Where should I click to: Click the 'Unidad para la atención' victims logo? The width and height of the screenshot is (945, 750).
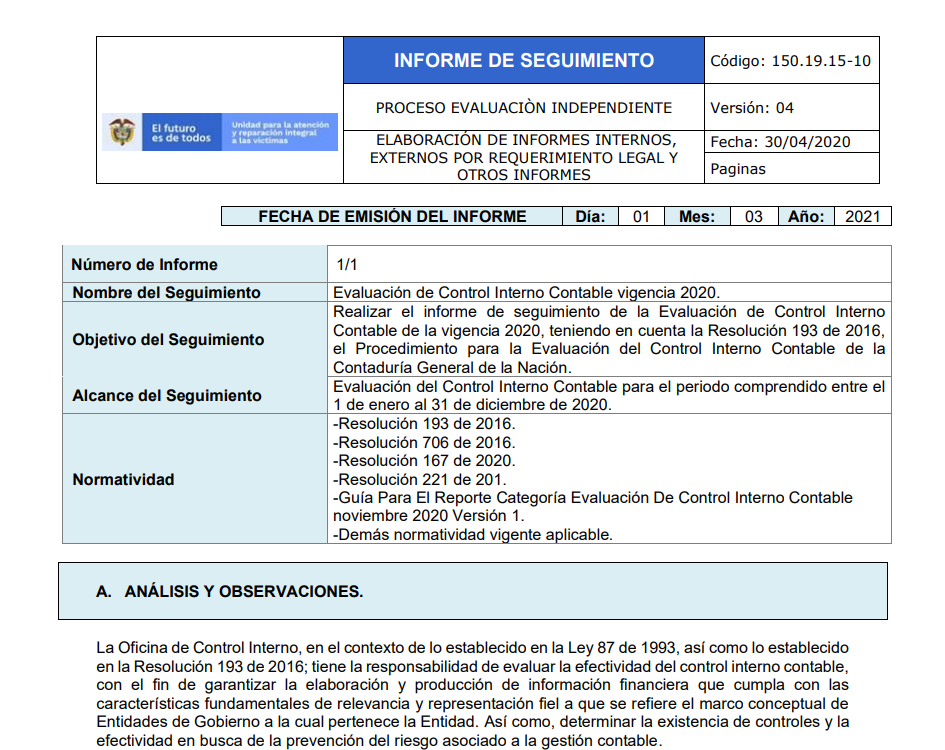tap(280, 133)
